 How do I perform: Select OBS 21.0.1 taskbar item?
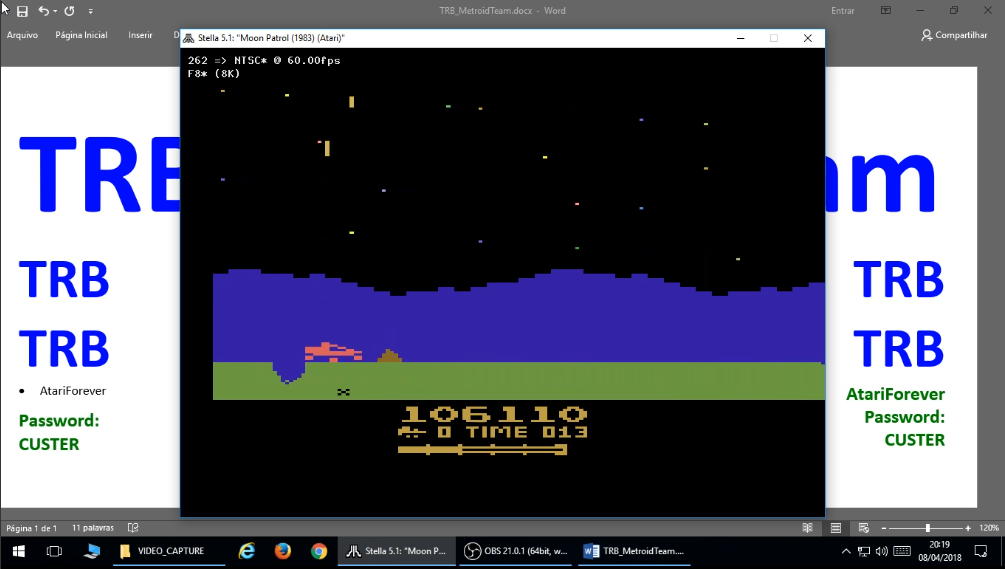516,551
